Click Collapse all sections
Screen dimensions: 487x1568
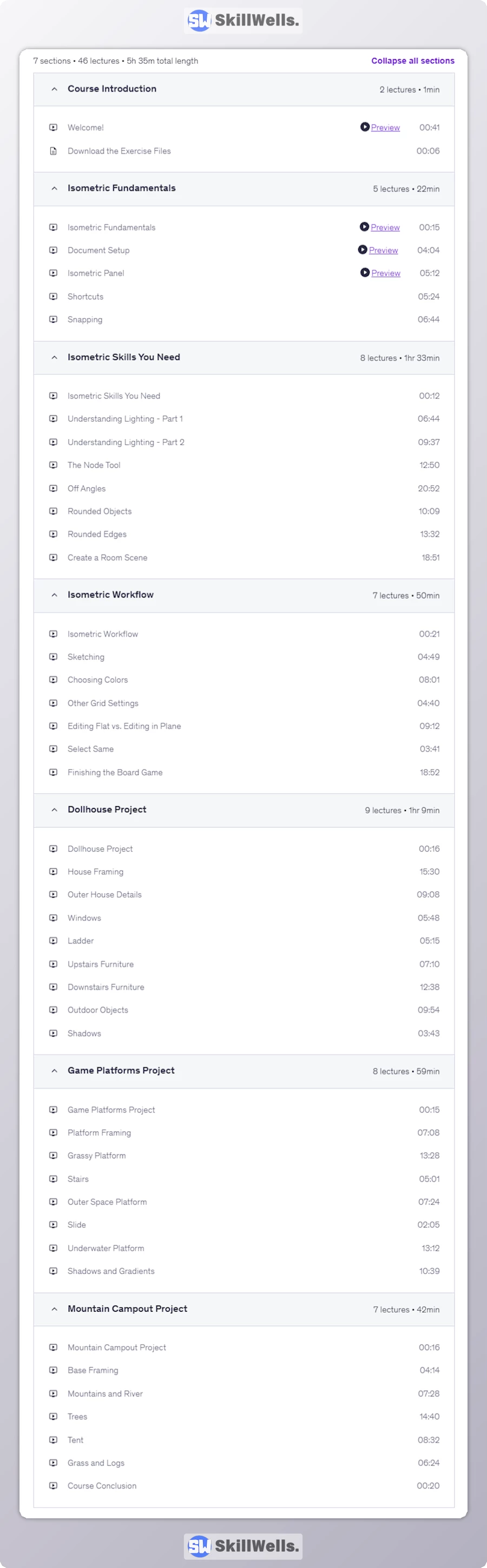413,60
